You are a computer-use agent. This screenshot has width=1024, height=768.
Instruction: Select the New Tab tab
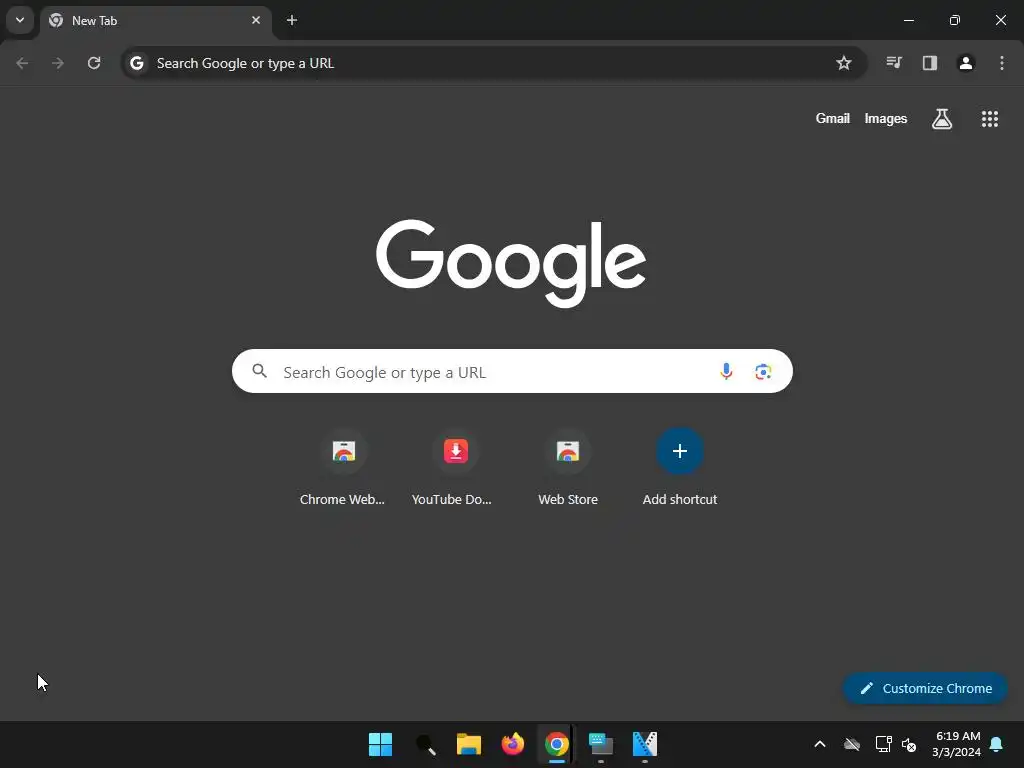tap(155, 20)
